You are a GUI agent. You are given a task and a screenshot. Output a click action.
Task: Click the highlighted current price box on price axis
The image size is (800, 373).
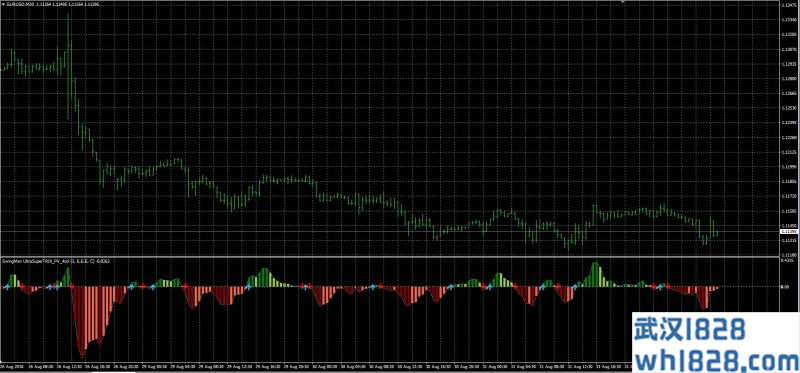[x=789, y=232]
